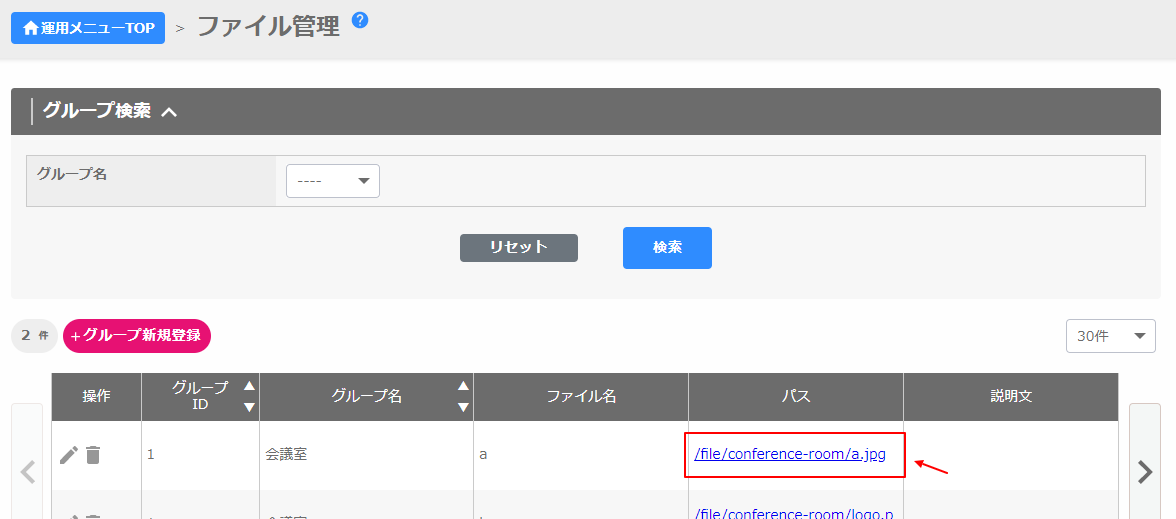Select the 会議室 cell in first row
1176x519 pixels.
click(x=286, y=454)
